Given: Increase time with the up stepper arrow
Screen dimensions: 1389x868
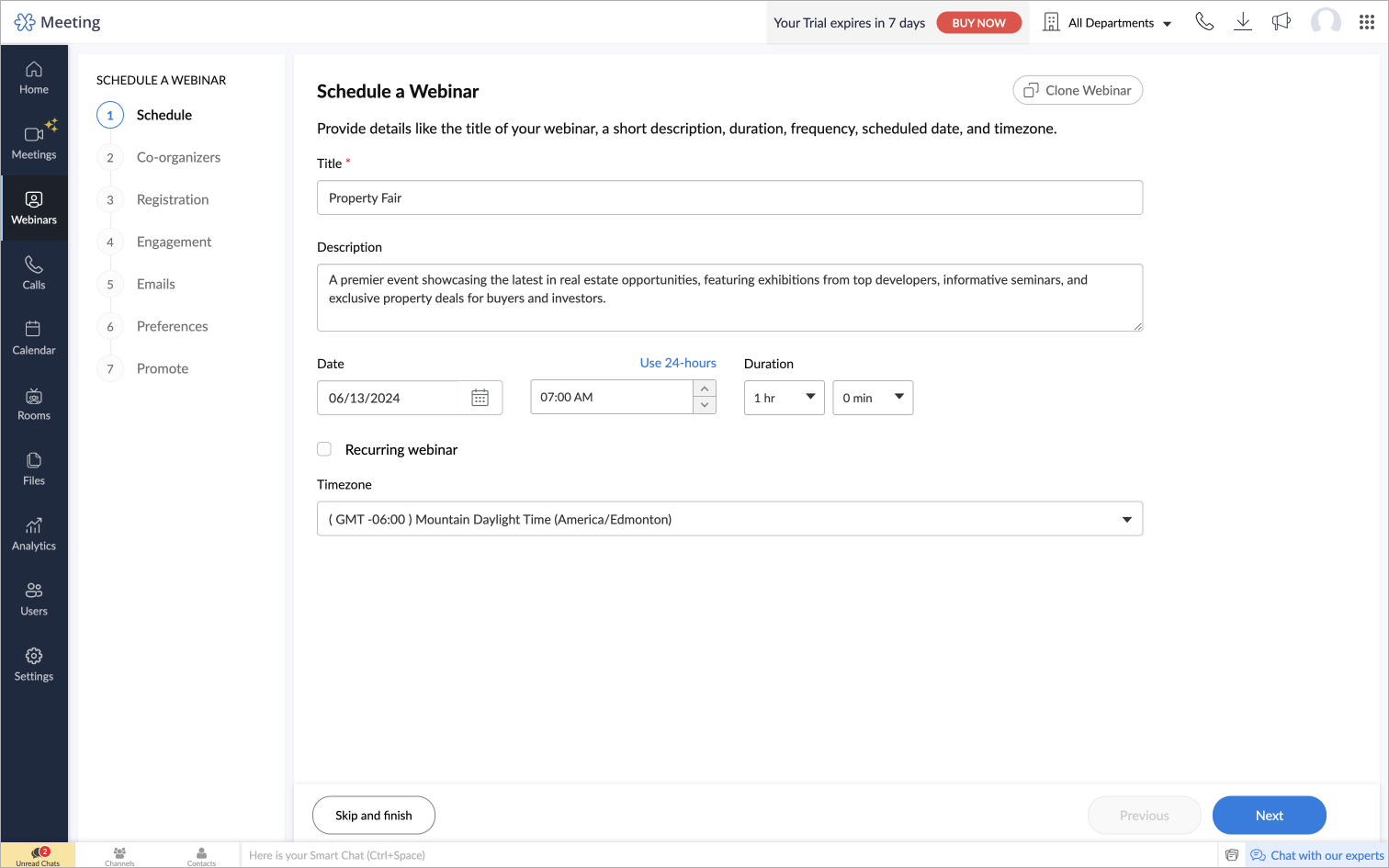Looking at the screenshot, I should point(705,389).
